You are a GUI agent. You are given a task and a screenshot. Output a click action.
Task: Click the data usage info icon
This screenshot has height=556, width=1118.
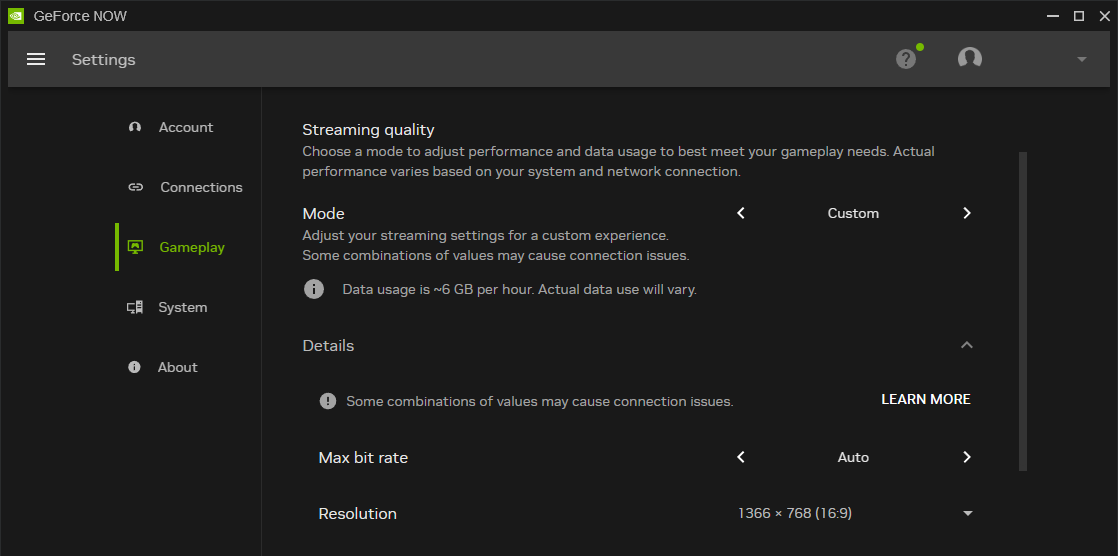(314, 289)
